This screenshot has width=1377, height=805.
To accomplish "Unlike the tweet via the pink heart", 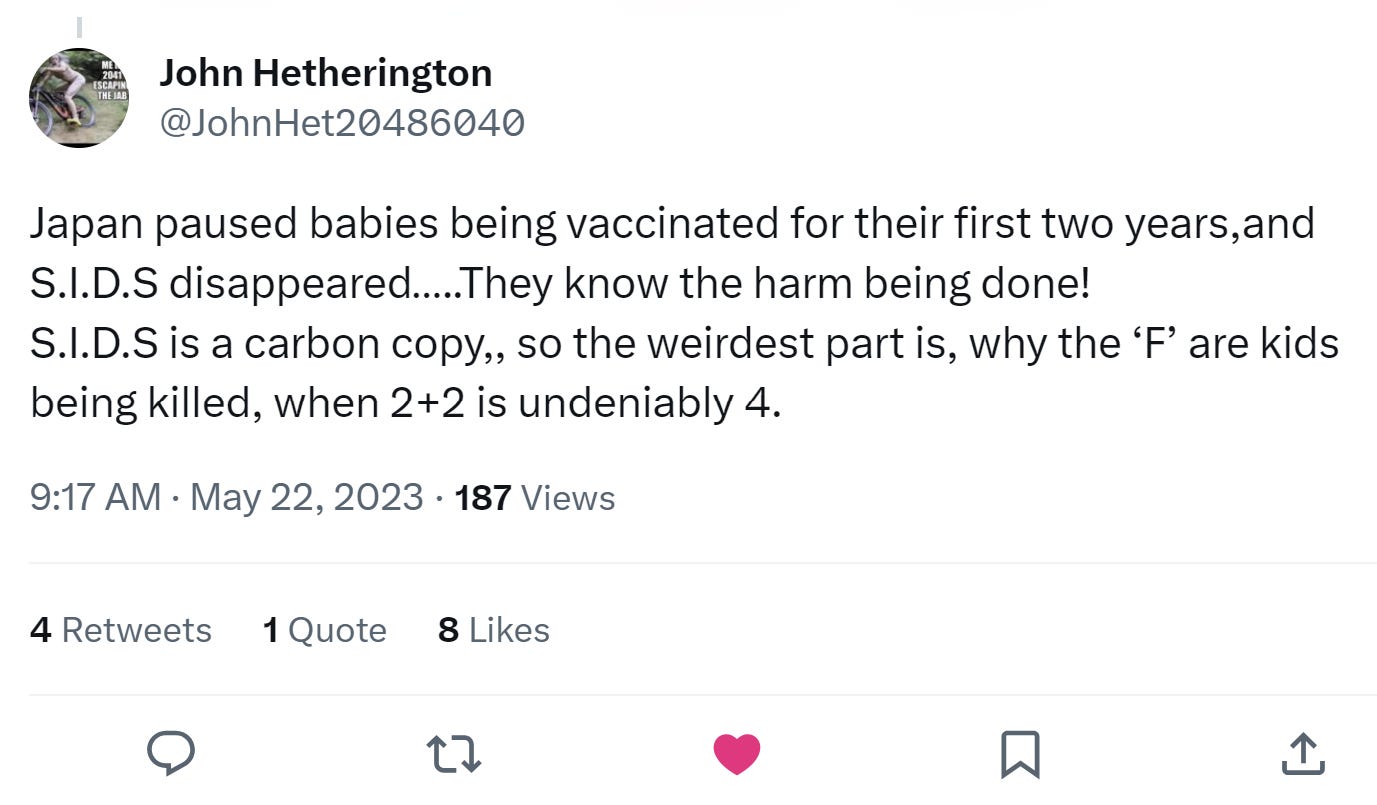I will click(x=737, y=754).
